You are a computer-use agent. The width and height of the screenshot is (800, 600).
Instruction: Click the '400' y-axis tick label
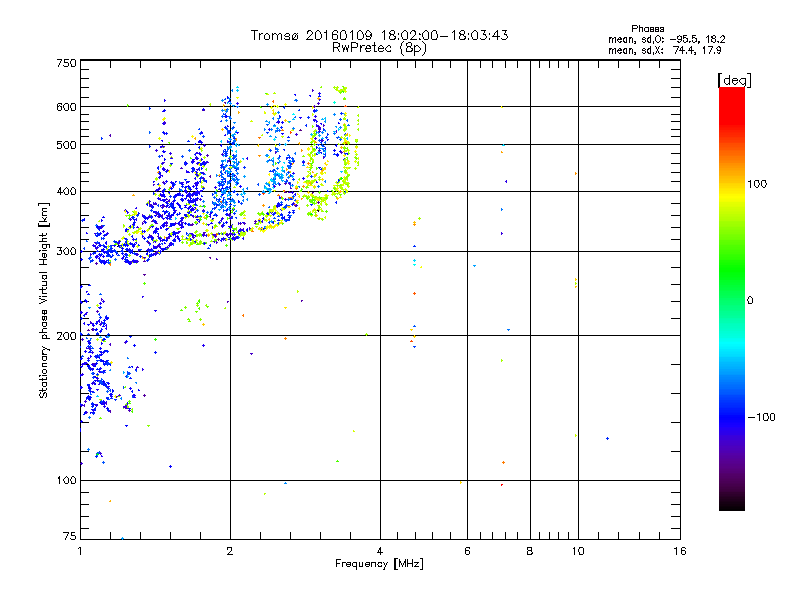66,191
